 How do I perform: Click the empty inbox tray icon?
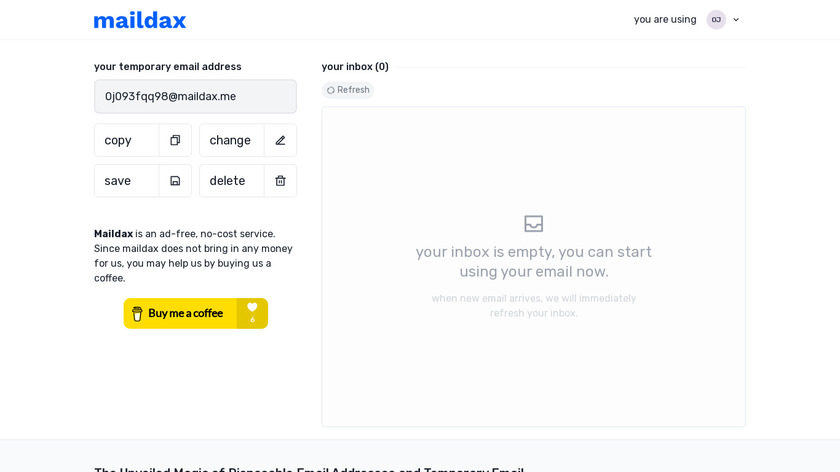[533, 224]
